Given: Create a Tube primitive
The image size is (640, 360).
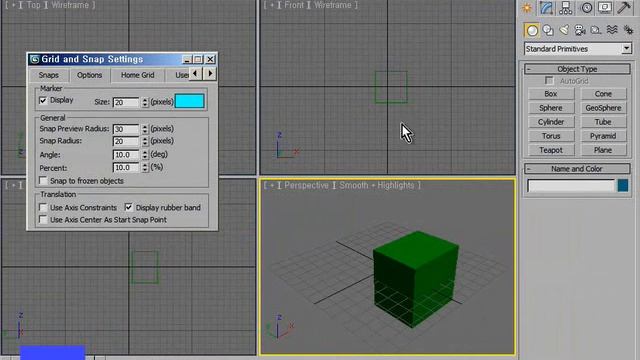Looking at the screenshot, I should pyautogui.click(x=603, y=122).
